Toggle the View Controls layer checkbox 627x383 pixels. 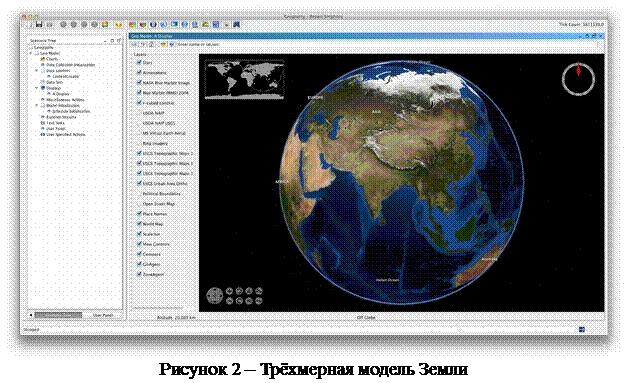139,244
